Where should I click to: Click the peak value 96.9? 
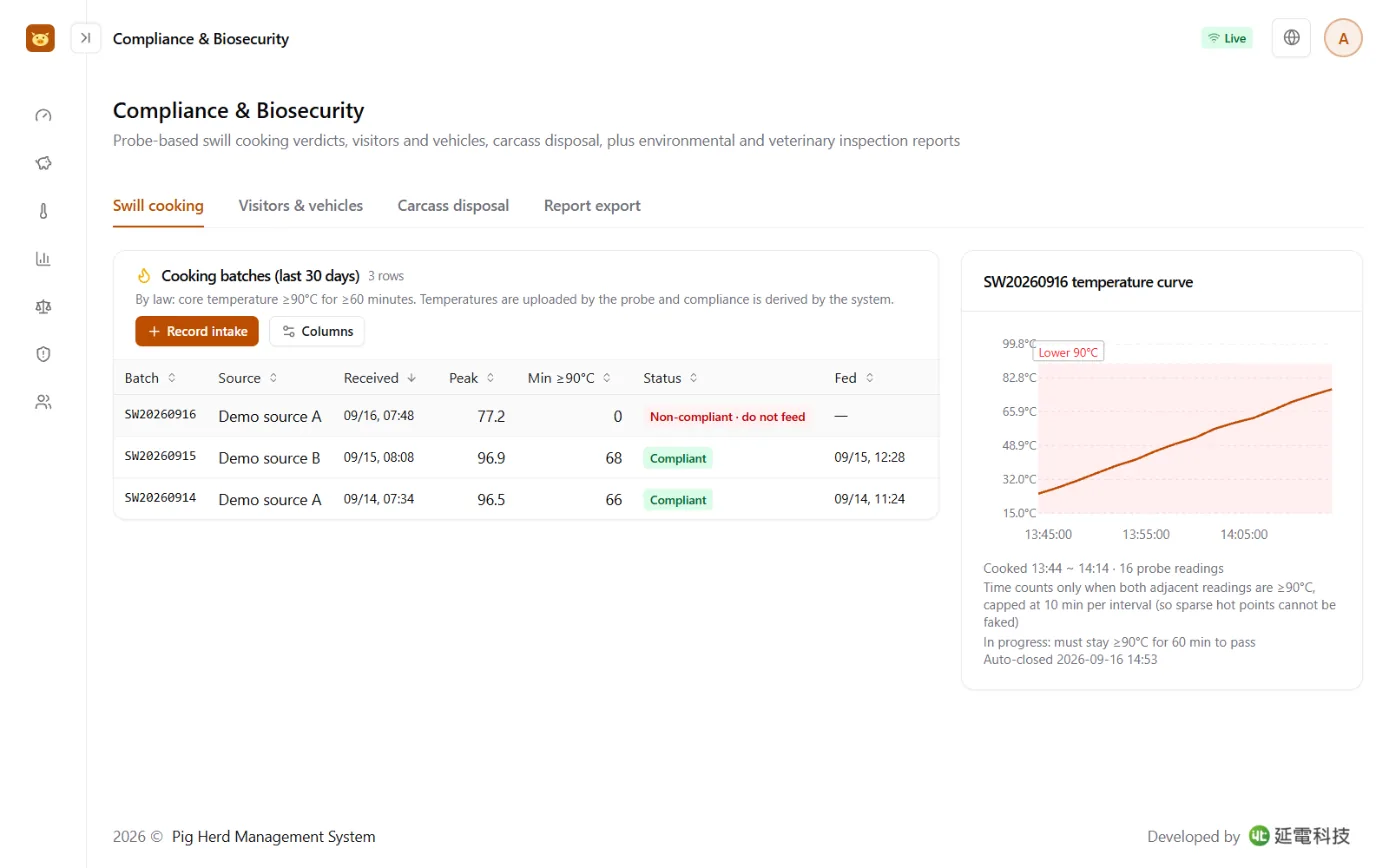tap(491, 458)
